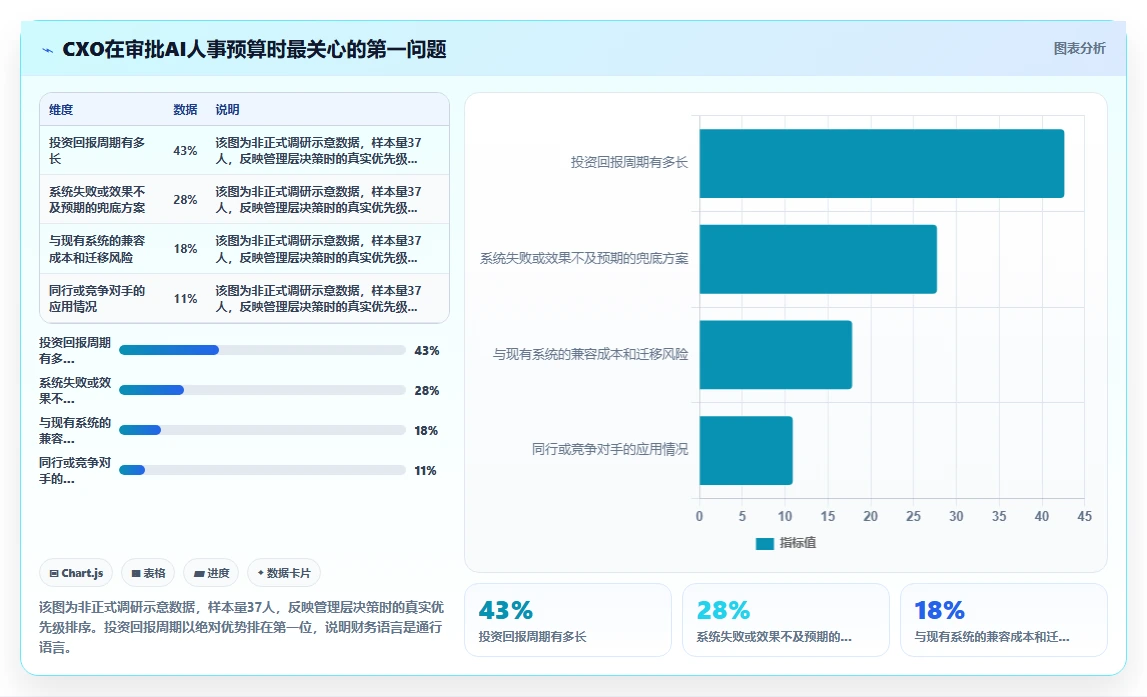Select the 表格 tag chip
The width and height of the screenshot is (1147, 697).
tap(148, 573)
